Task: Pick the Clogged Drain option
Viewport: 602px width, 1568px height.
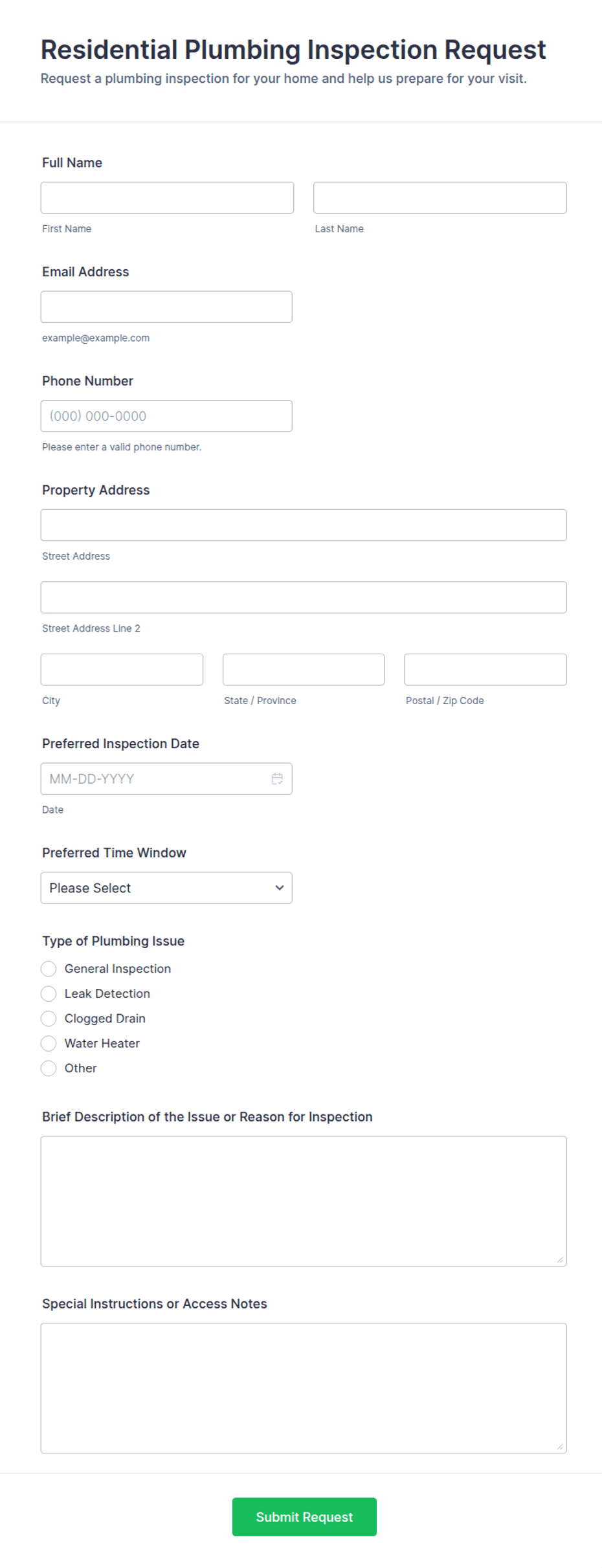Action: click(49, 1019)
